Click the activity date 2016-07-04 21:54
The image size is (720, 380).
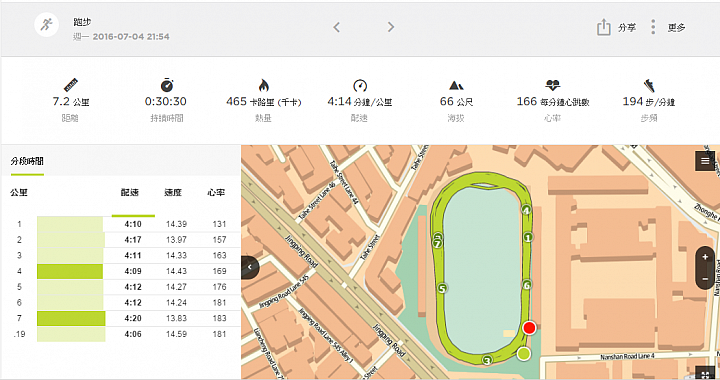[121, 37]
